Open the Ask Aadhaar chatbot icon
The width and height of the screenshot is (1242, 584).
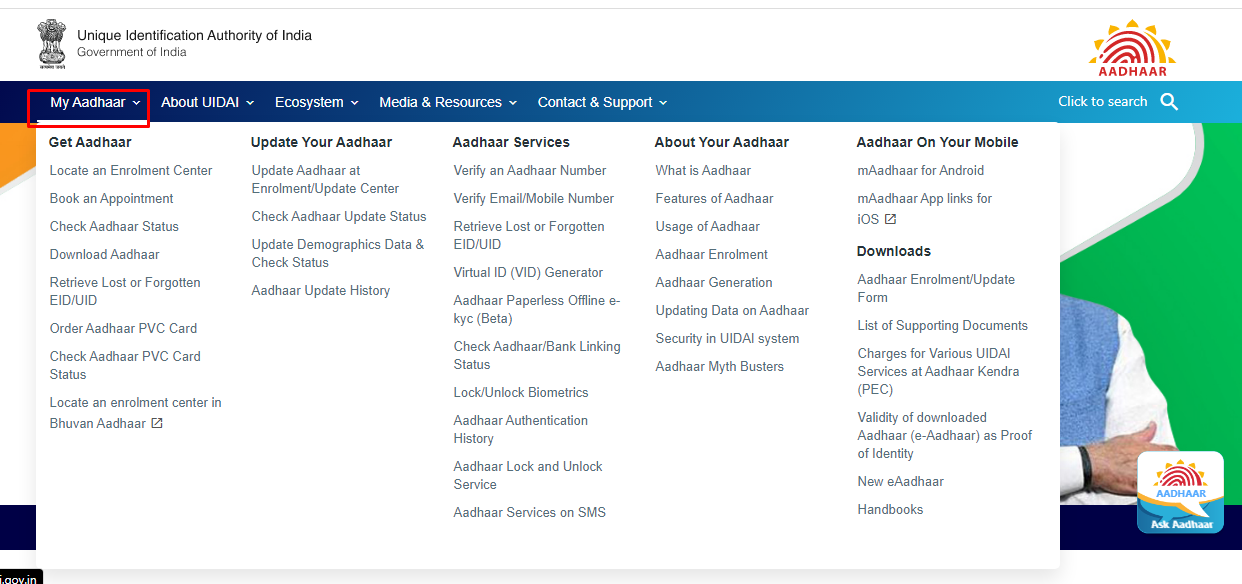pyautogui.click(x=1180, y=492)
